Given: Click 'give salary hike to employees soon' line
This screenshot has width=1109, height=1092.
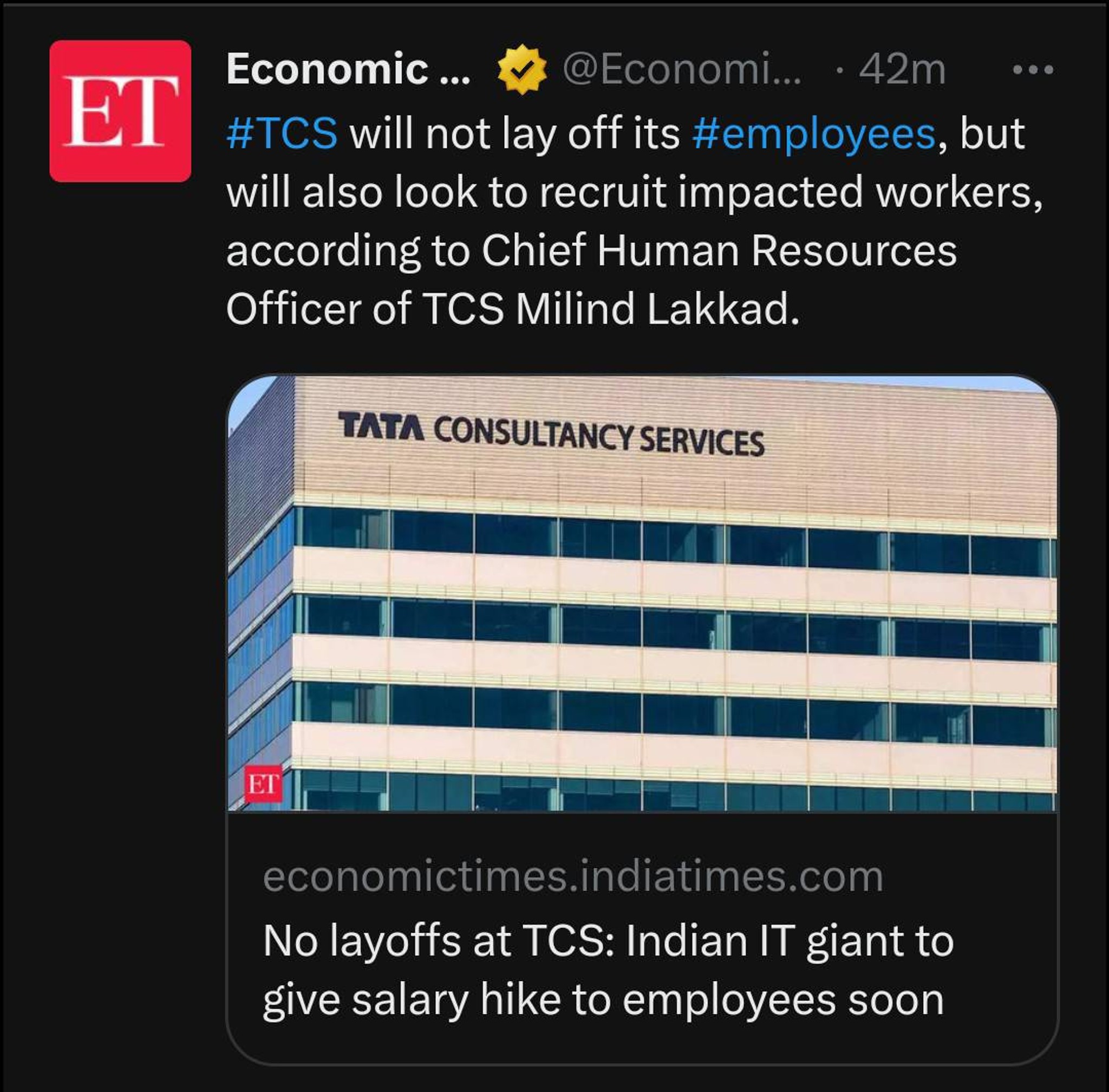Looking at the screenshot, I should [603, 1000].
